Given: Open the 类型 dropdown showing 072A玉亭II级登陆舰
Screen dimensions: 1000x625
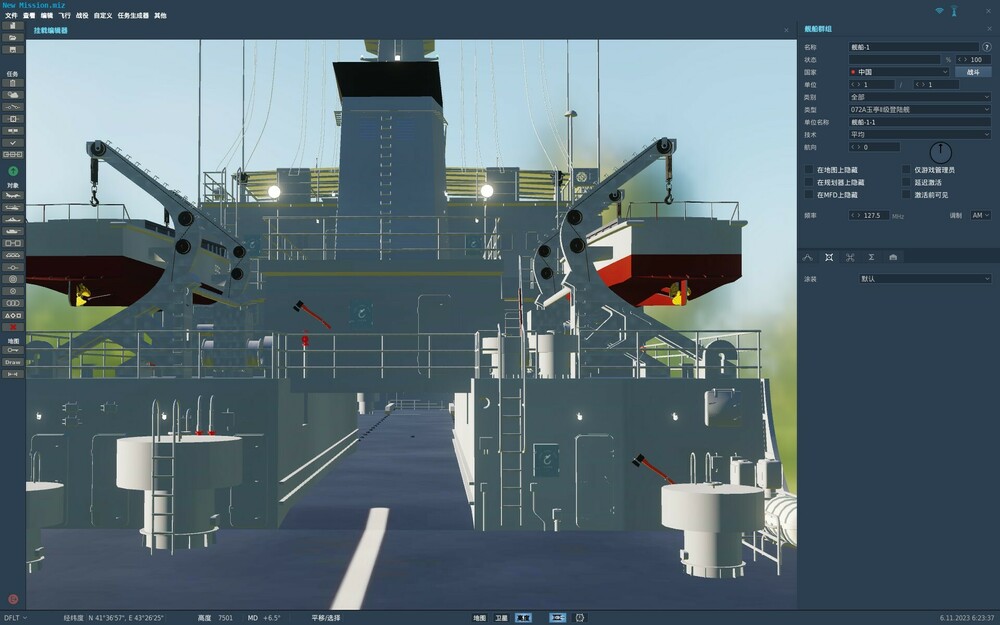Looking at the screenshot, I should 920,110.
